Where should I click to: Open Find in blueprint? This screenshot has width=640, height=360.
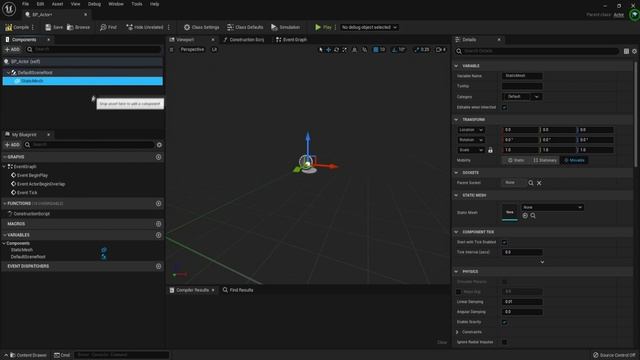click(108, 27)
